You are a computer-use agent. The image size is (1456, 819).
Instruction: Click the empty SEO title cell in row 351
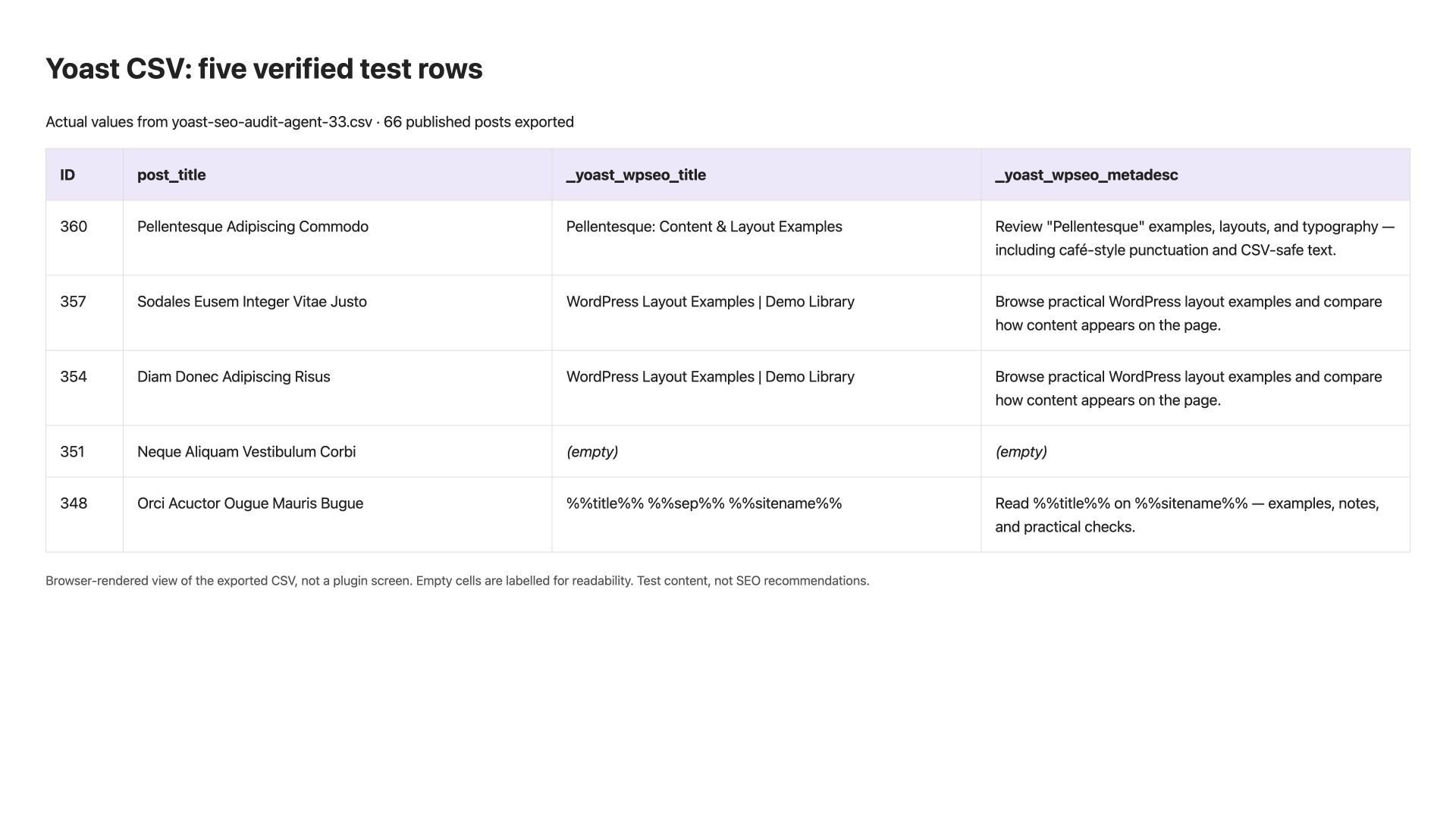click(x=767, y=452)
